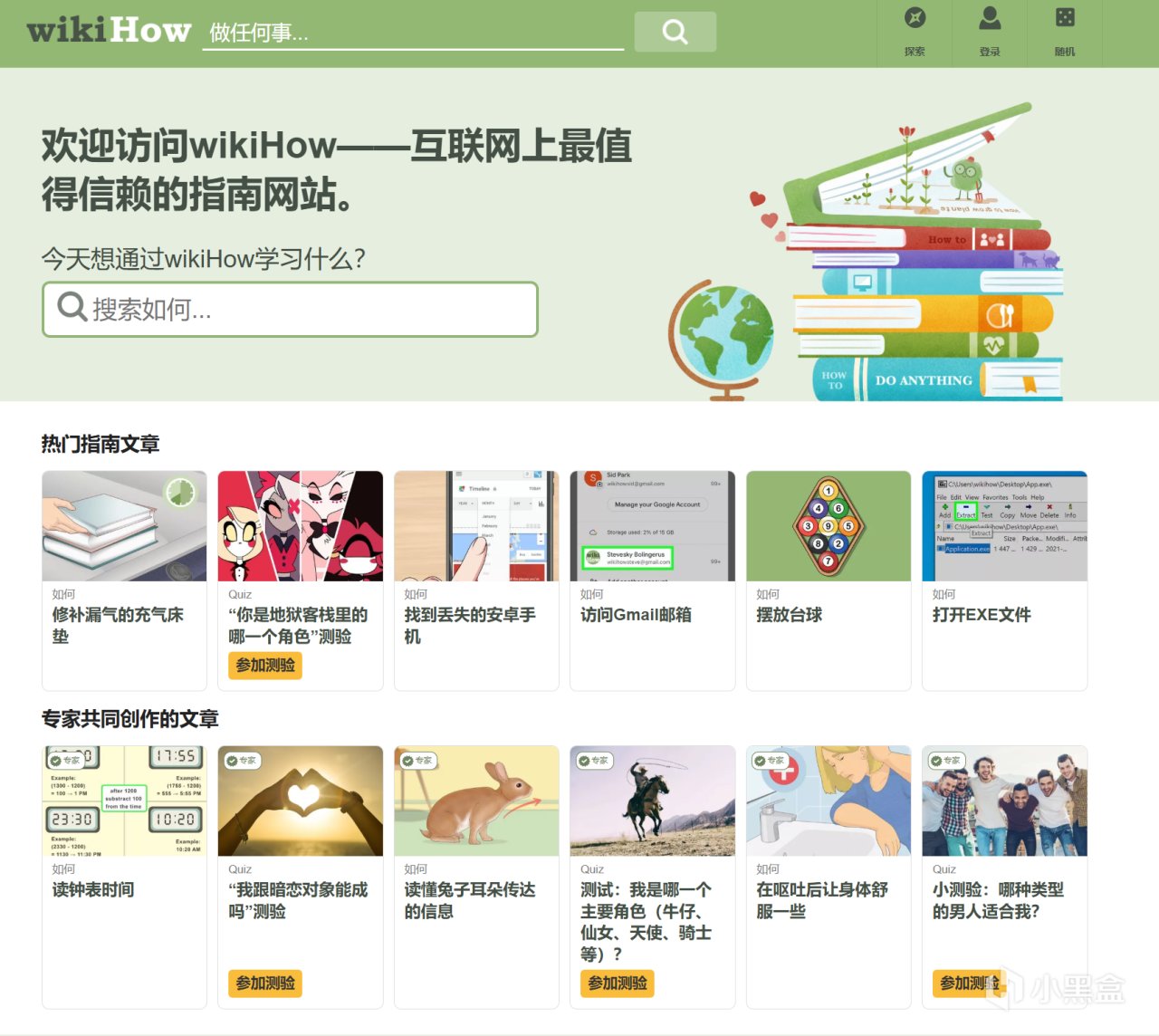Click the 在呕吐后让身体舒服一些 title link
The width and height of the screenshot is (1159, 1036).
pyautogui.click(x=822, y=901)
